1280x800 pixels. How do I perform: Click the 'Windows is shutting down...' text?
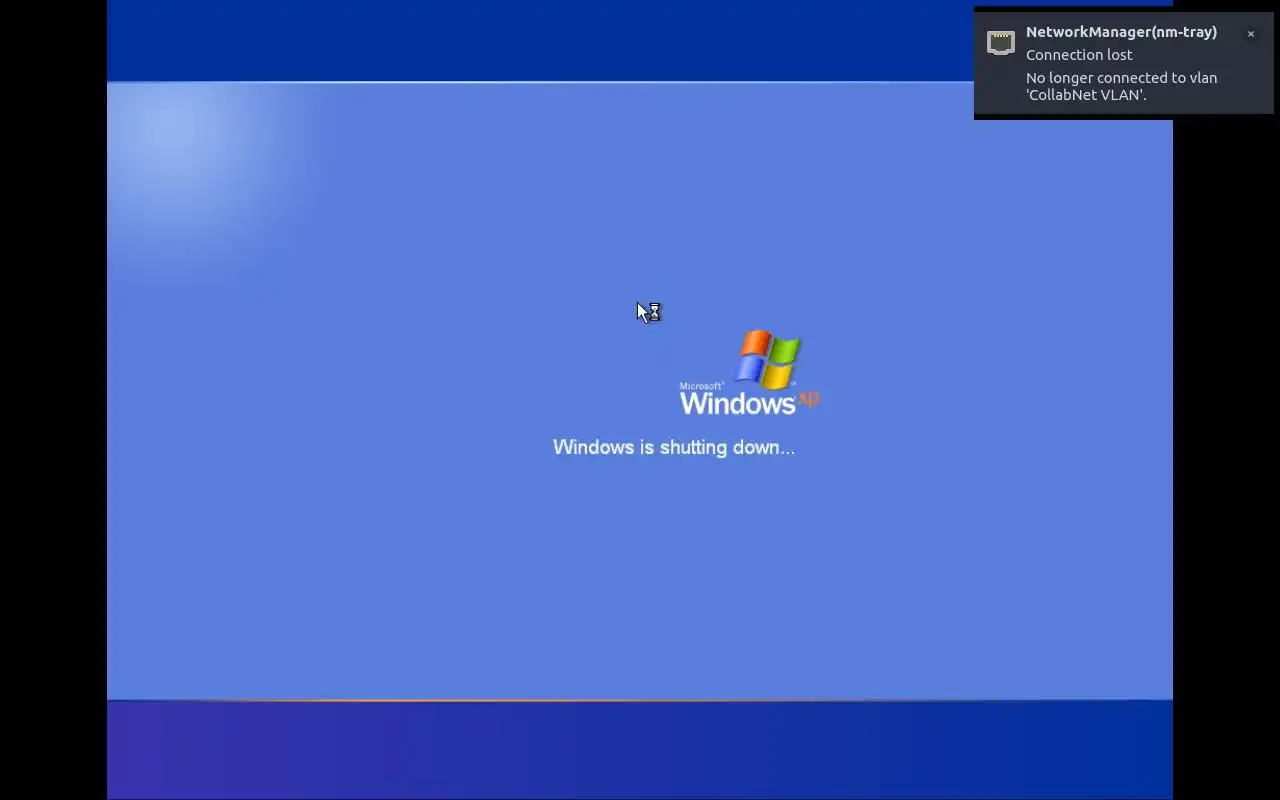(x=674, y=447)
